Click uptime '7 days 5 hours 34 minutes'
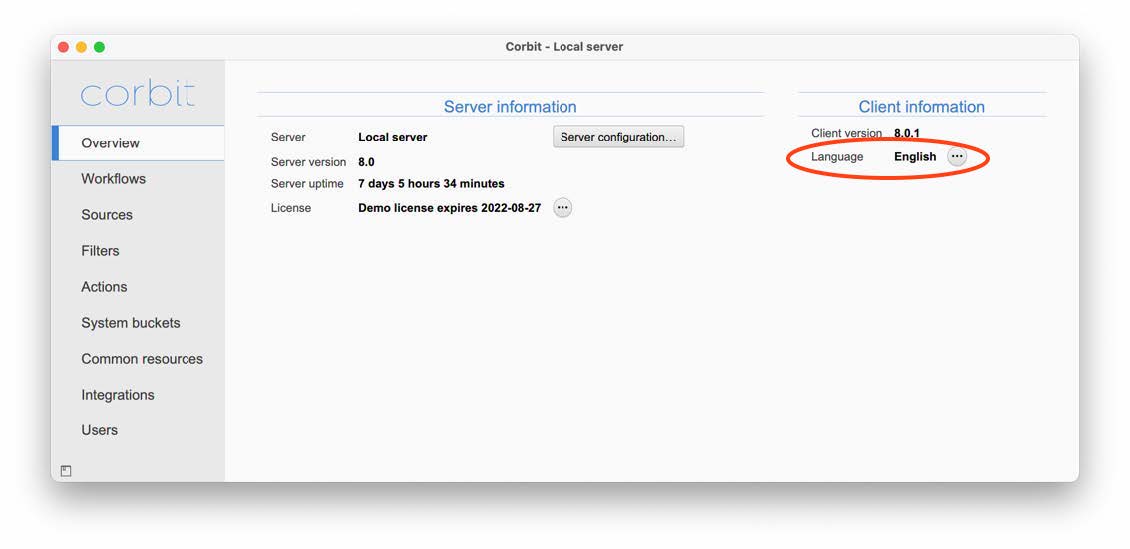Screen dimensions: 1130x549 coord(431,184)
